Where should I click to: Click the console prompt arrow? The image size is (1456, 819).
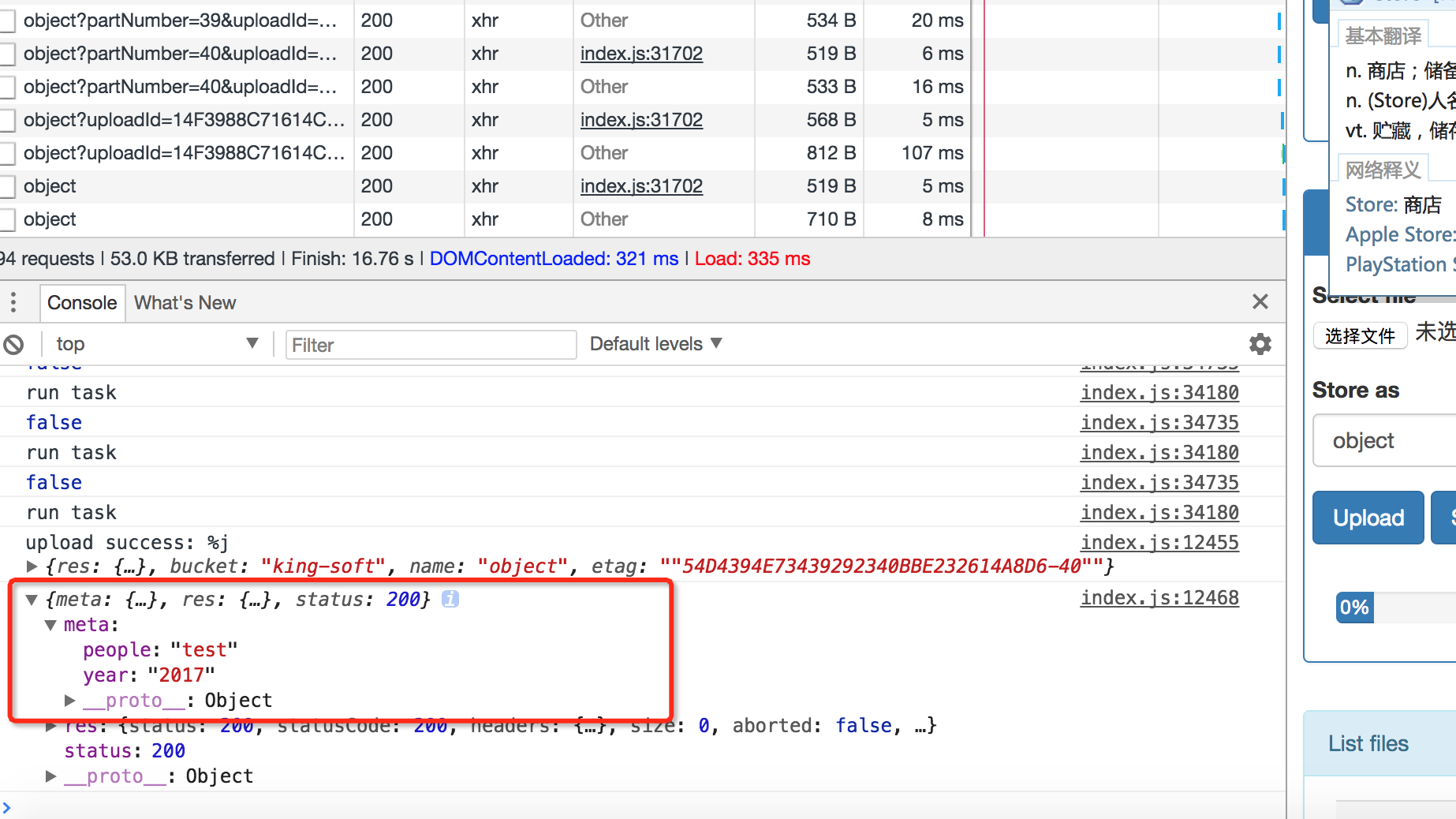(6, 807)
